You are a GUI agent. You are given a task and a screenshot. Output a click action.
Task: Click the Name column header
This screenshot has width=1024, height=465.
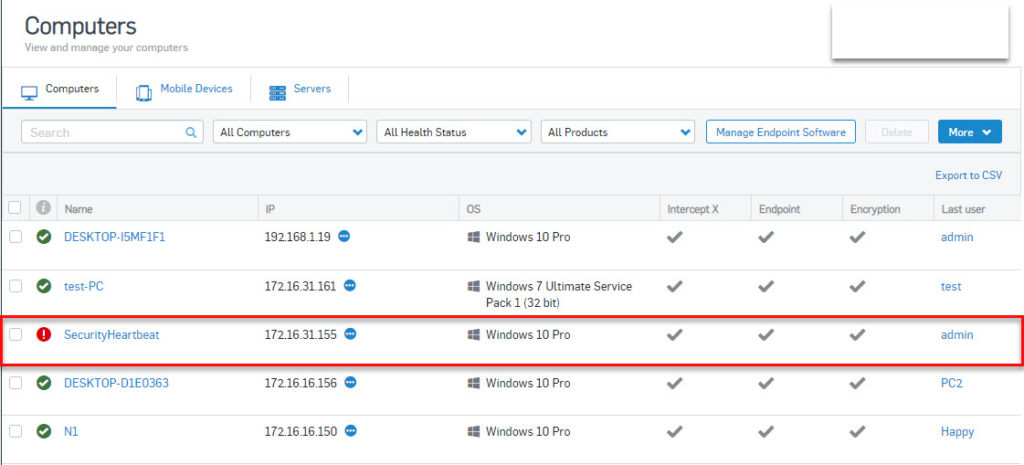[78, 209]
